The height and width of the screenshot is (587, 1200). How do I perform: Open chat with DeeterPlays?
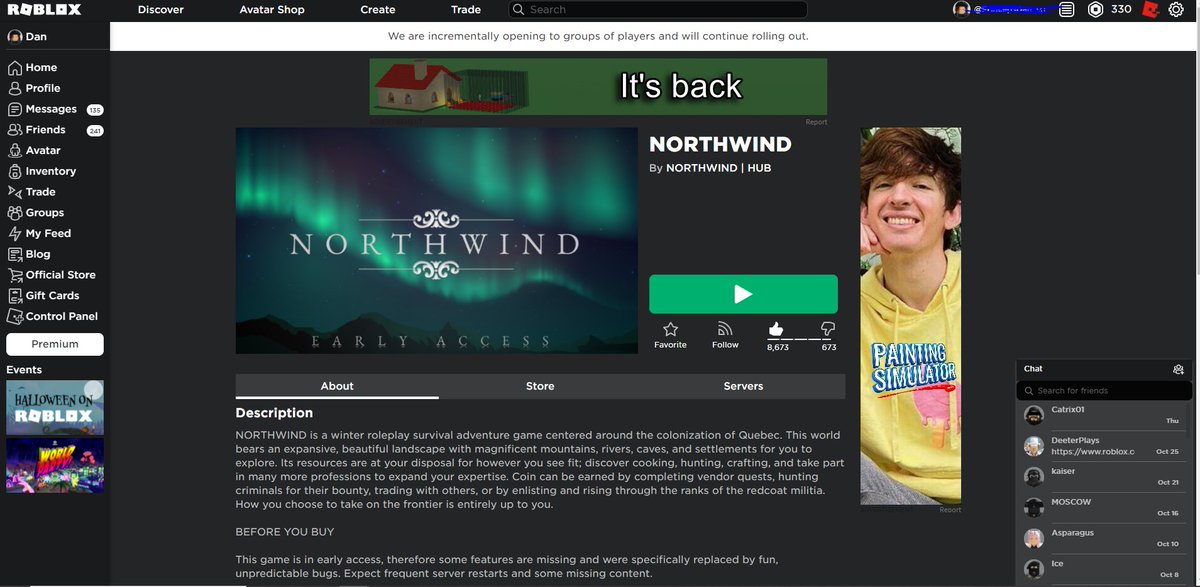click(1104, 446)
